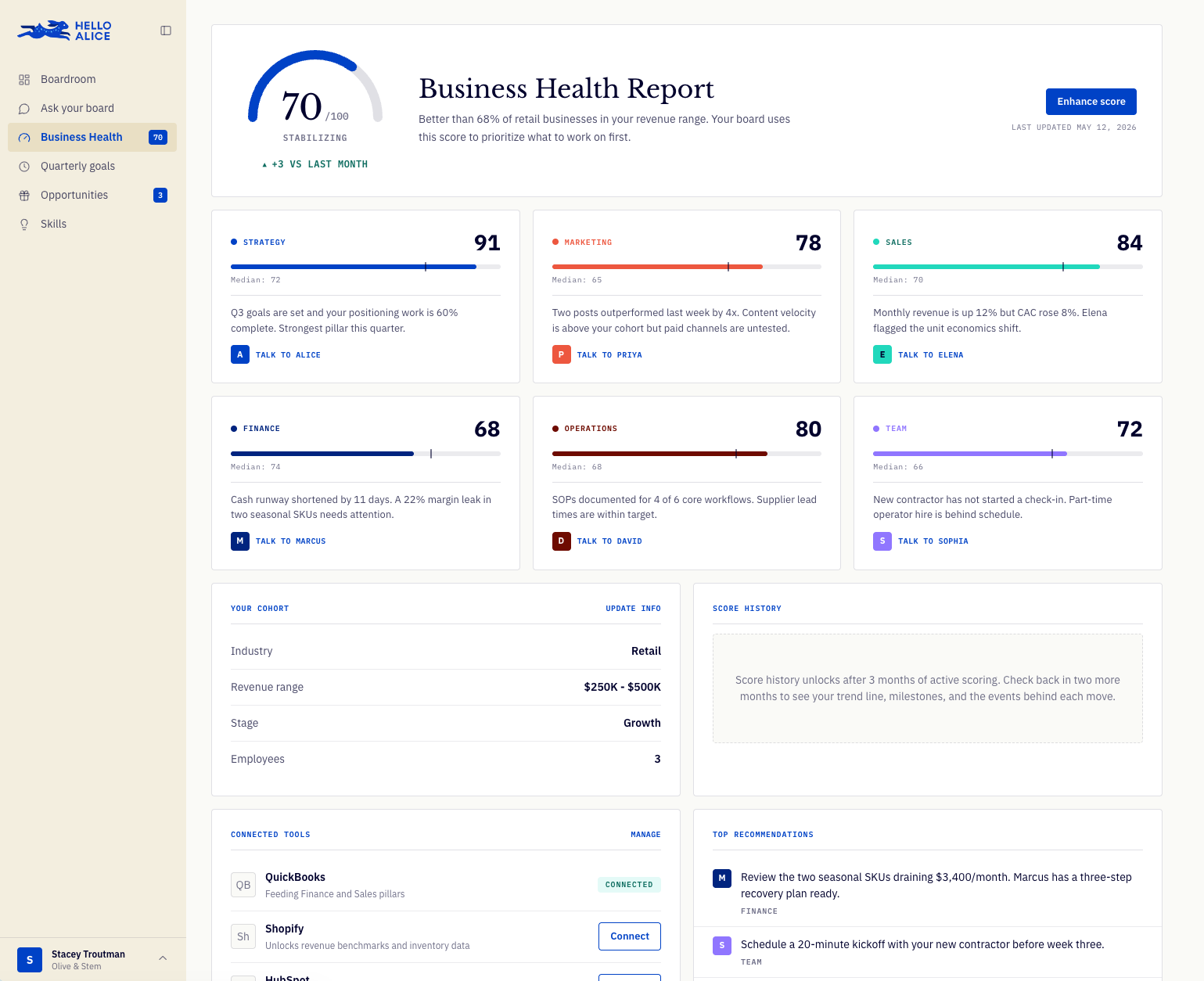
Task: Click the Finance score progress bar
Action: (365, 454)
